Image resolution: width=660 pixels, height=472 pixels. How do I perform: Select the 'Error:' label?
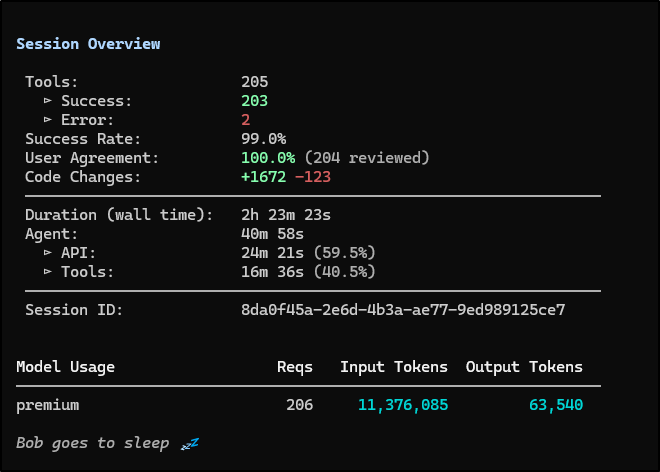(88, 120)
